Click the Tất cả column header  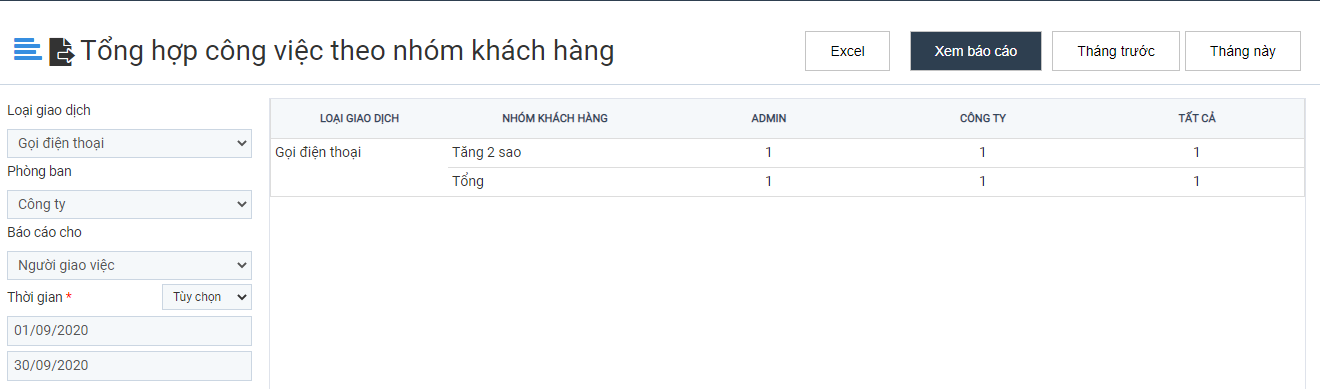click(x=1197, y=118)
